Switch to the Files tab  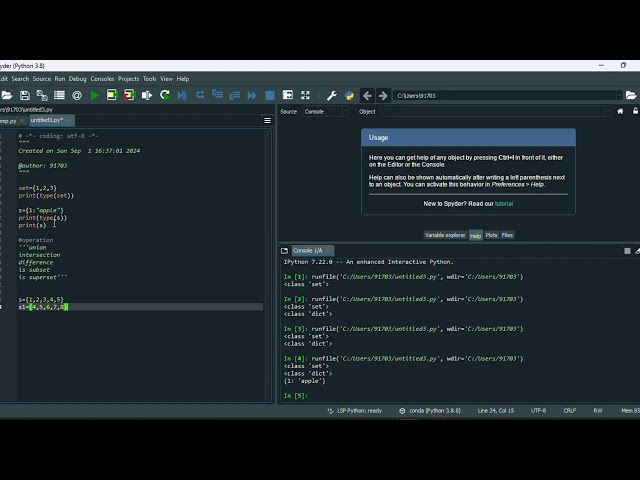[x=507, y=235]
